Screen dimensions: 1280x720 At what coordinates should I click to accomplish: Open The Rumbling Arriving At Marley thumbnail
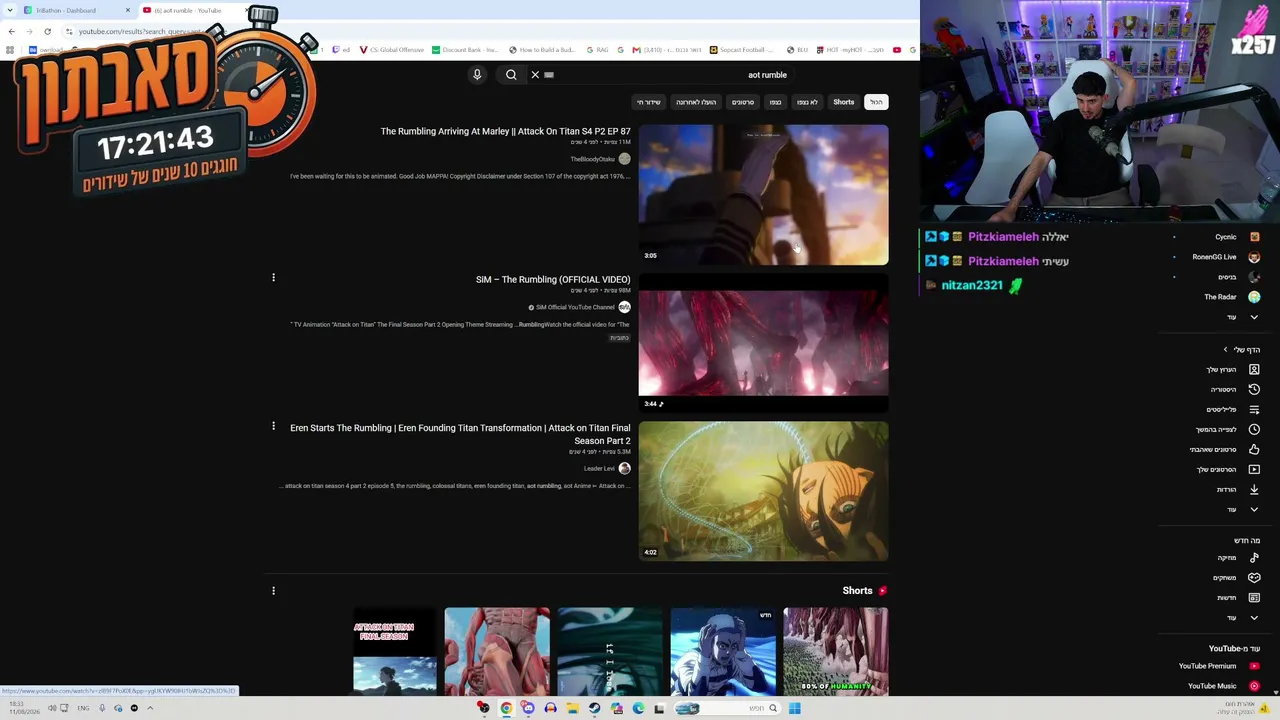pyautogui.click(x=763, y=195)
